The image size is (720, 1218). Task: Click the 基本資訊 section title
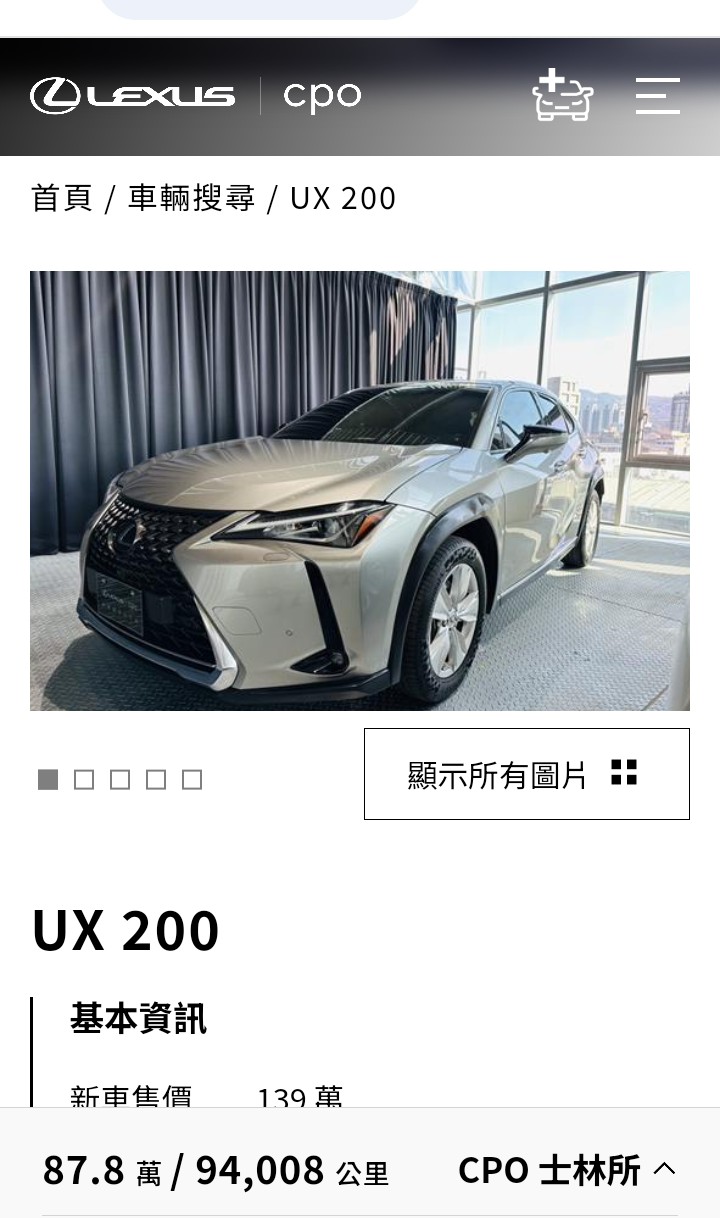(138, 1018)
